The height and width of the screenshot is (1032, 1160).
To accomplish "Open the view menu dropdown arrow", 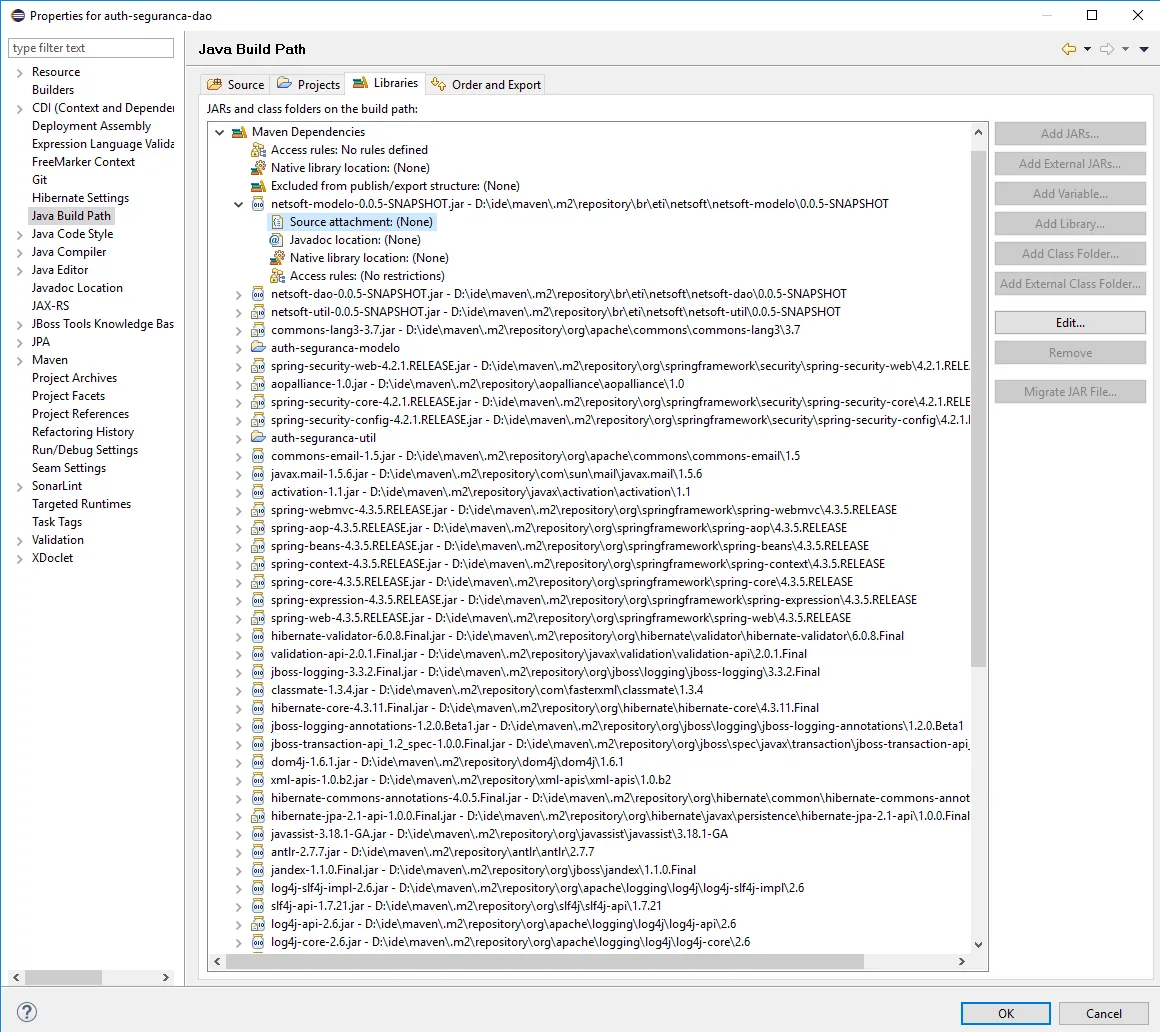I will pyautogui.click(x=1145, y=49).
